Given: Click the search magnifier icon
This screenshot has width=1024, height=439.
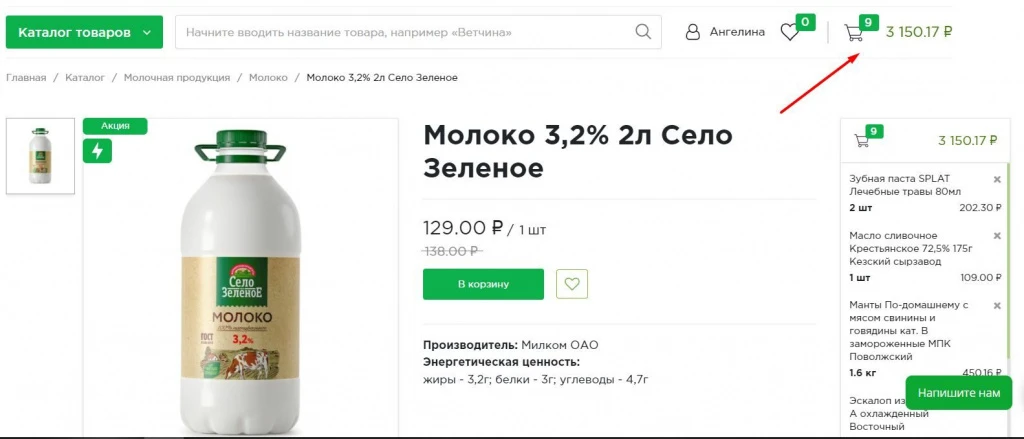Looking at the screenshot, I should 643,32.
